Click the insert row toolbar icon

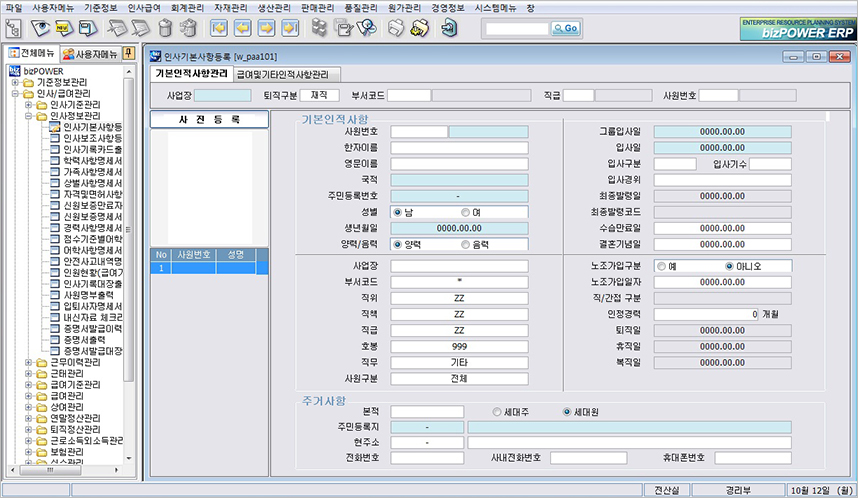[117, 28]
